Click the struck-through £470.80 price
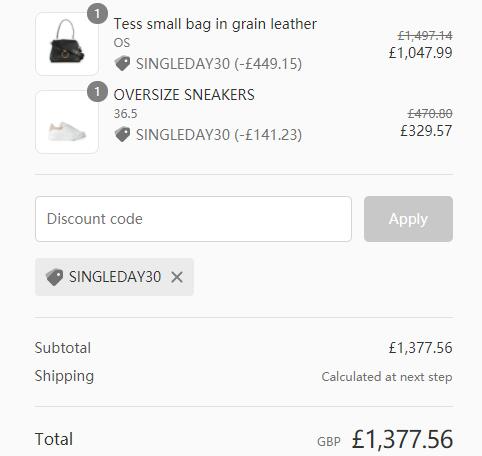Viewport: 482px width, 456px height. pos(430,114)
